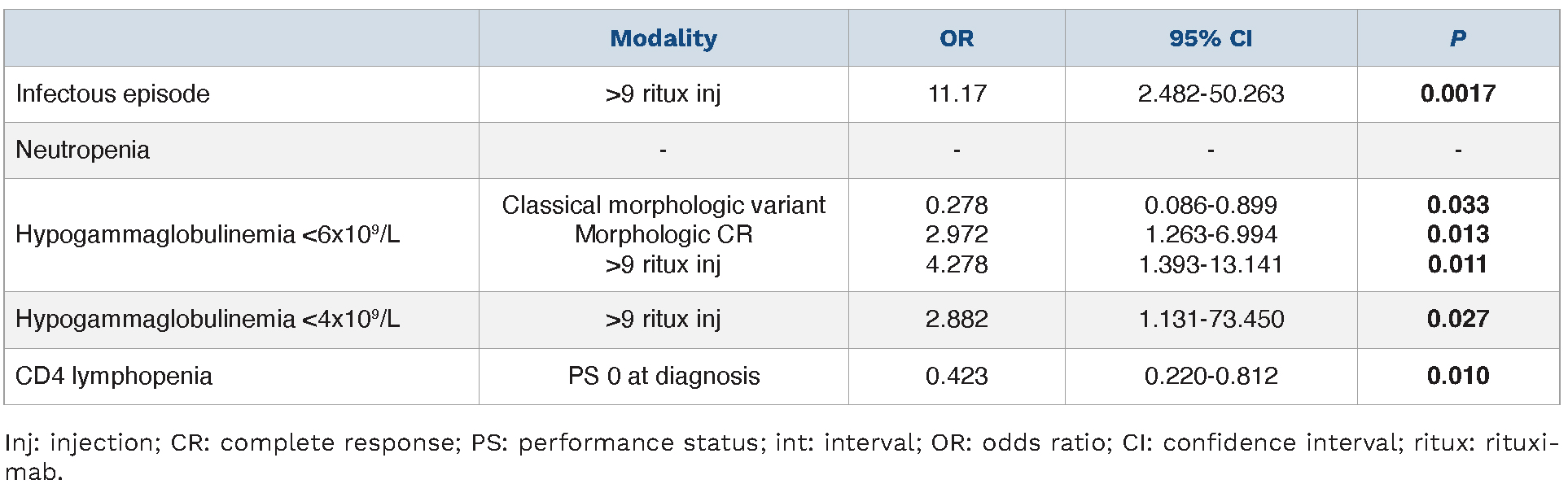Image resolution: width=1568 pixels, height=497 pixels.
Task: Click the odds ratio value 11.17
Action: click(957, 94)
